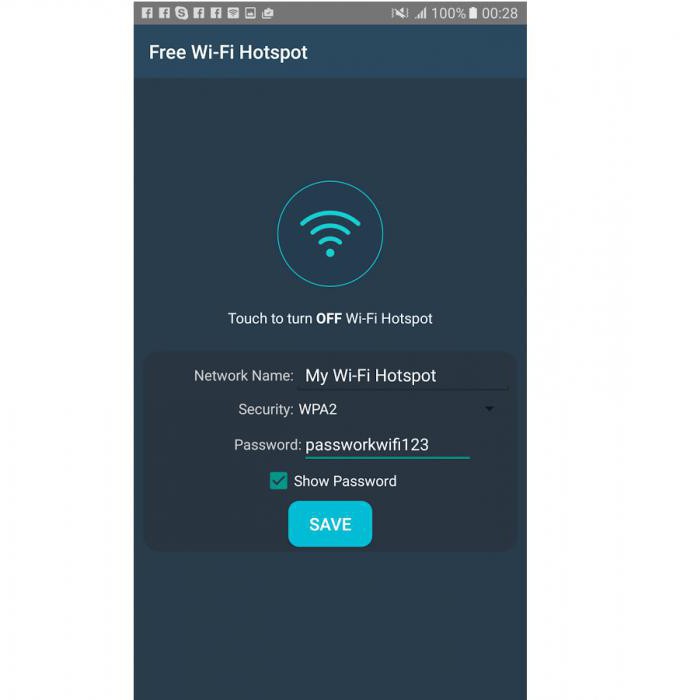
Task: Tap the picture notification icon in status bar
Action: click(250, 13)
